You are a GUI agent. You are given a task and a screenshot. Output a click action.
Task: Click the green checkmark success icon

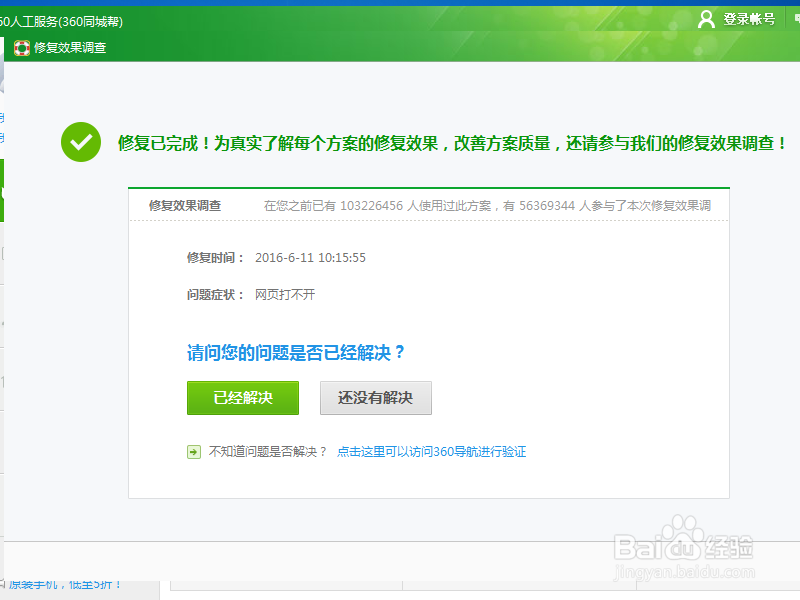pyautogui.click(x=80, y=142)
